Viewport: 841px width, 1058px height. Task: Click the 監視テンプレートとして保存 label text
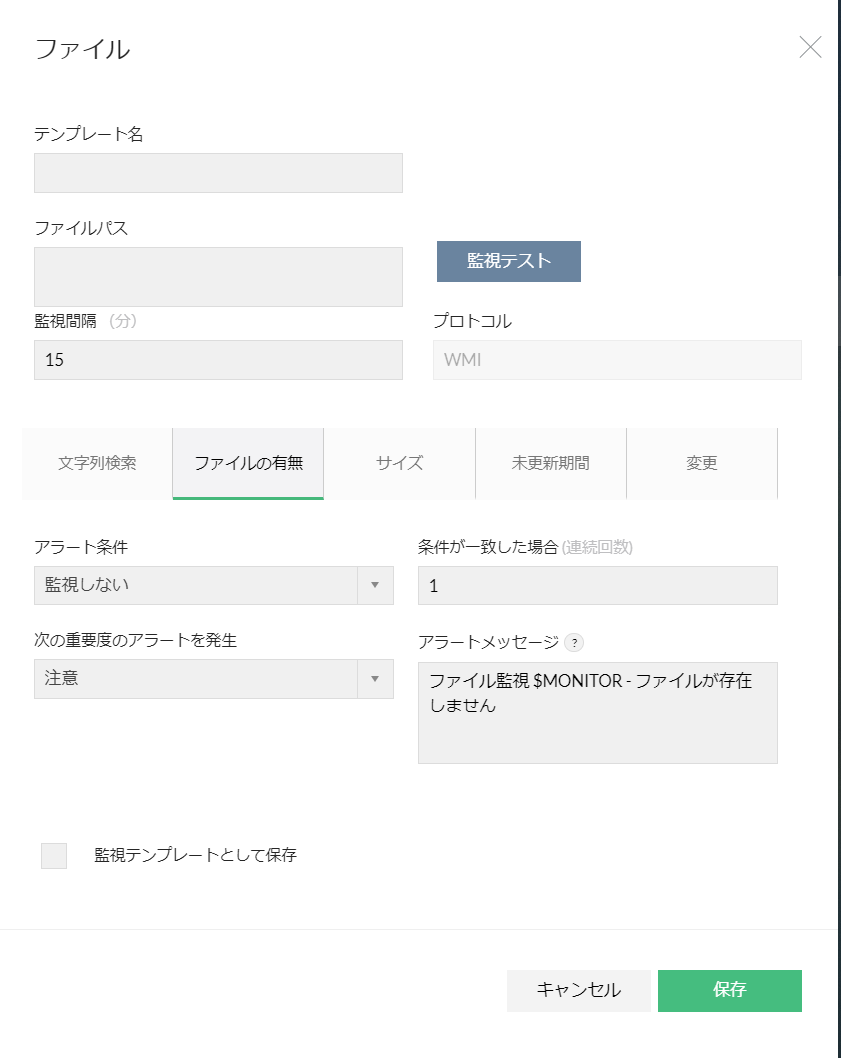pos(195,855)
